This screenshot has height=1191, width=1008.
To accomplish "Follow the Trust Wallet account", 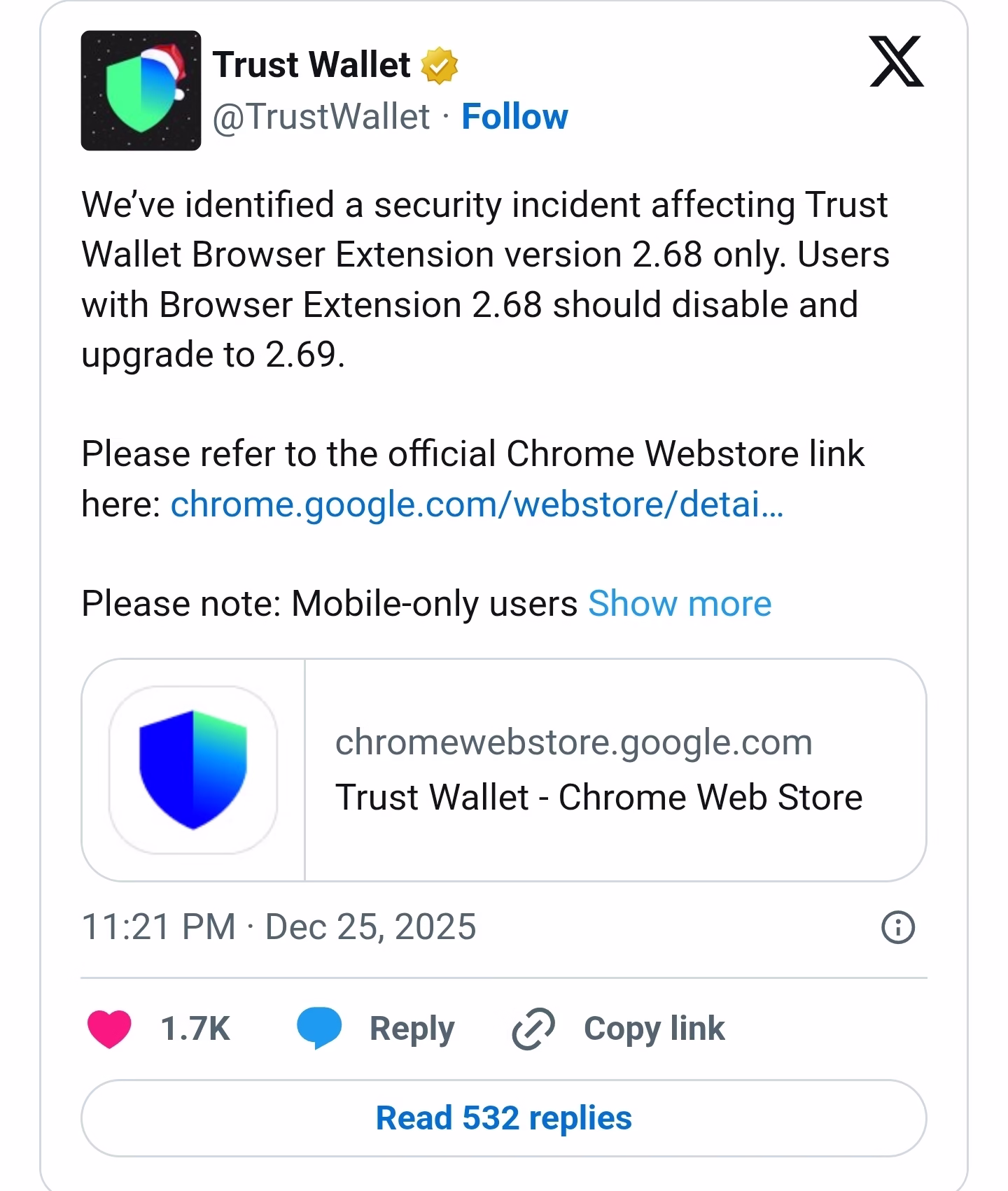I will tap(516, 116).
